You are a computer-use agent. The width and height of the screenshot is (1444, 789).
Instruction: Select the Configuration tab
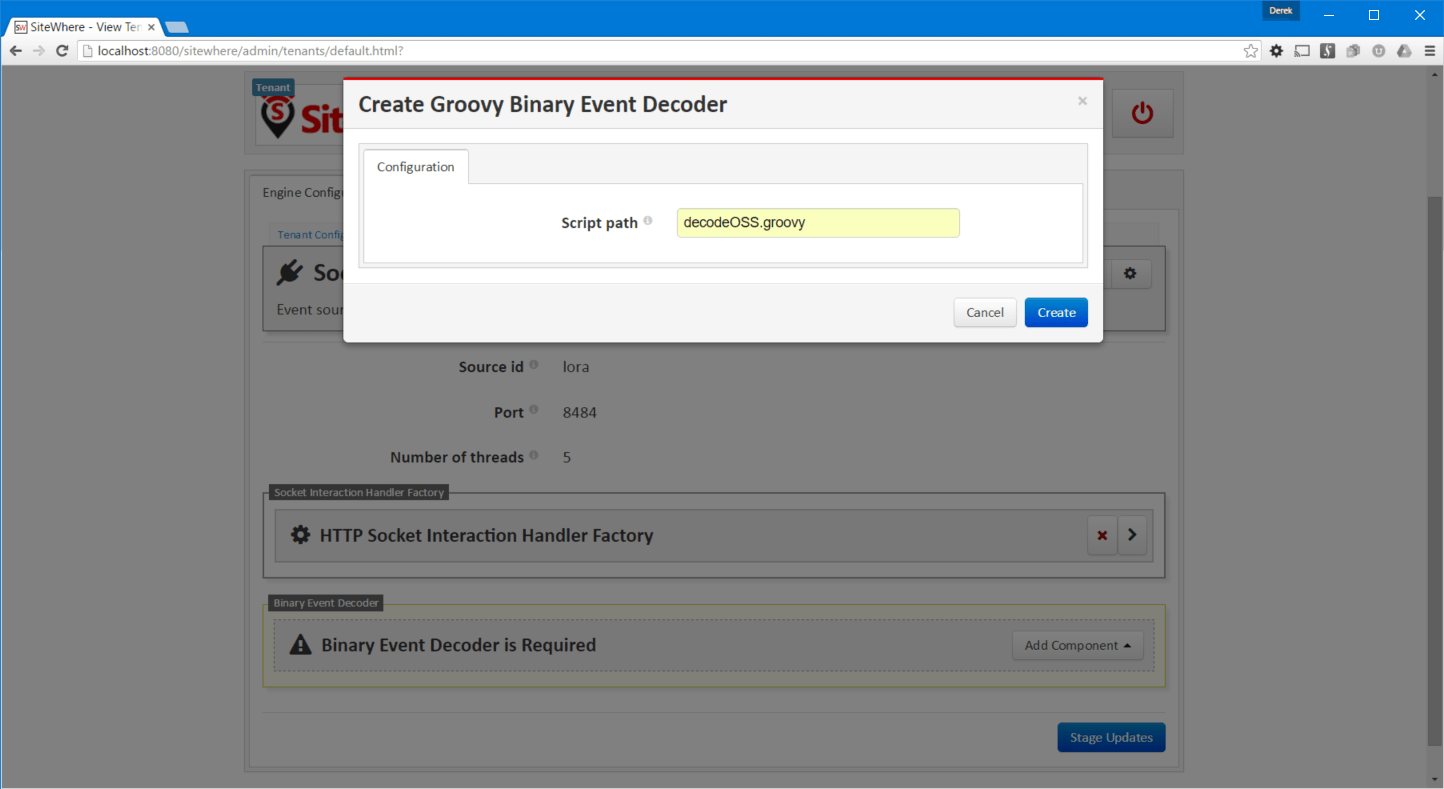[415, 166]
